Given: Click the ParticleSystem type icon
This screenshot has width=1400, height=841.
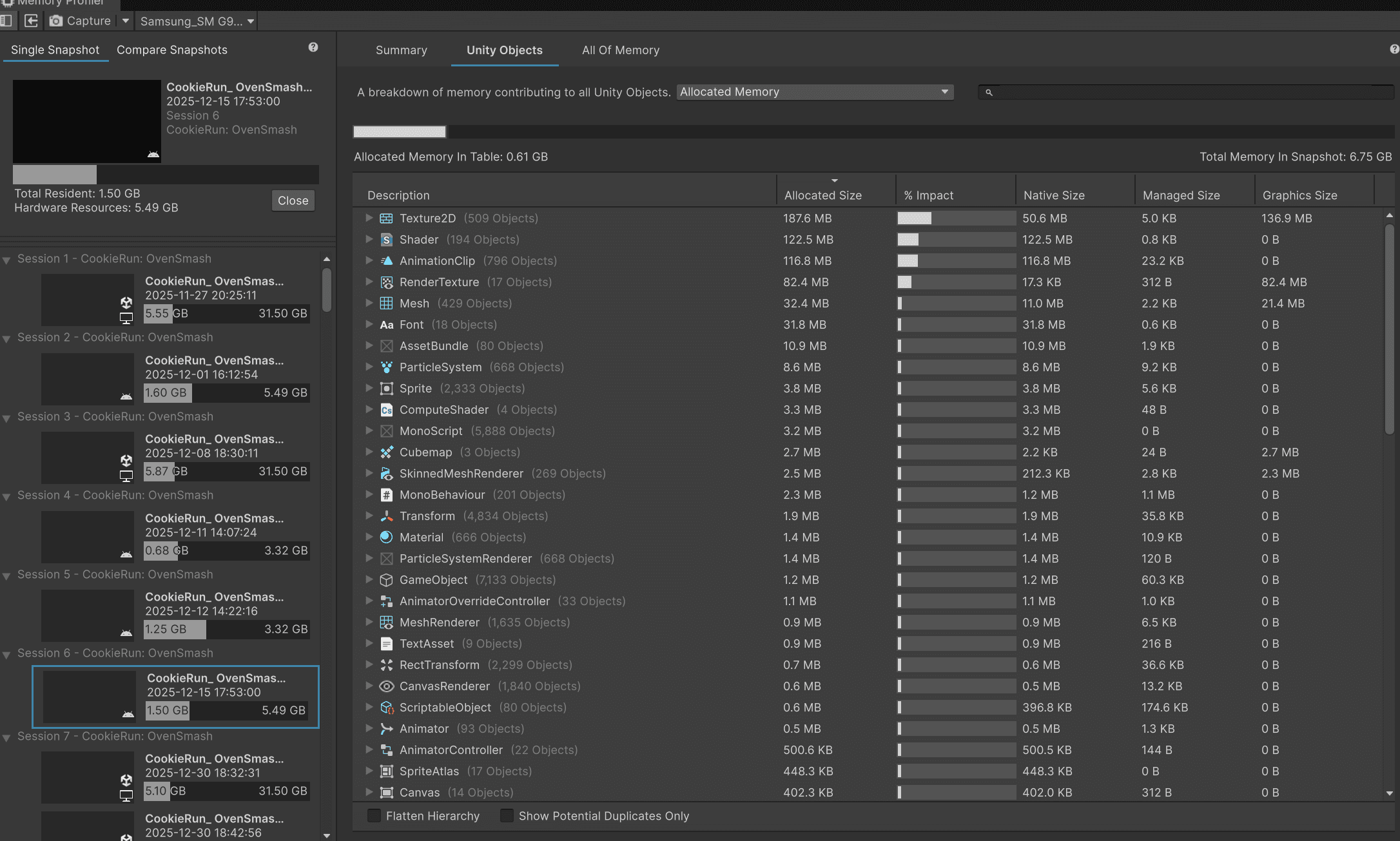Looking at the screenshot, I should (386, 367).
